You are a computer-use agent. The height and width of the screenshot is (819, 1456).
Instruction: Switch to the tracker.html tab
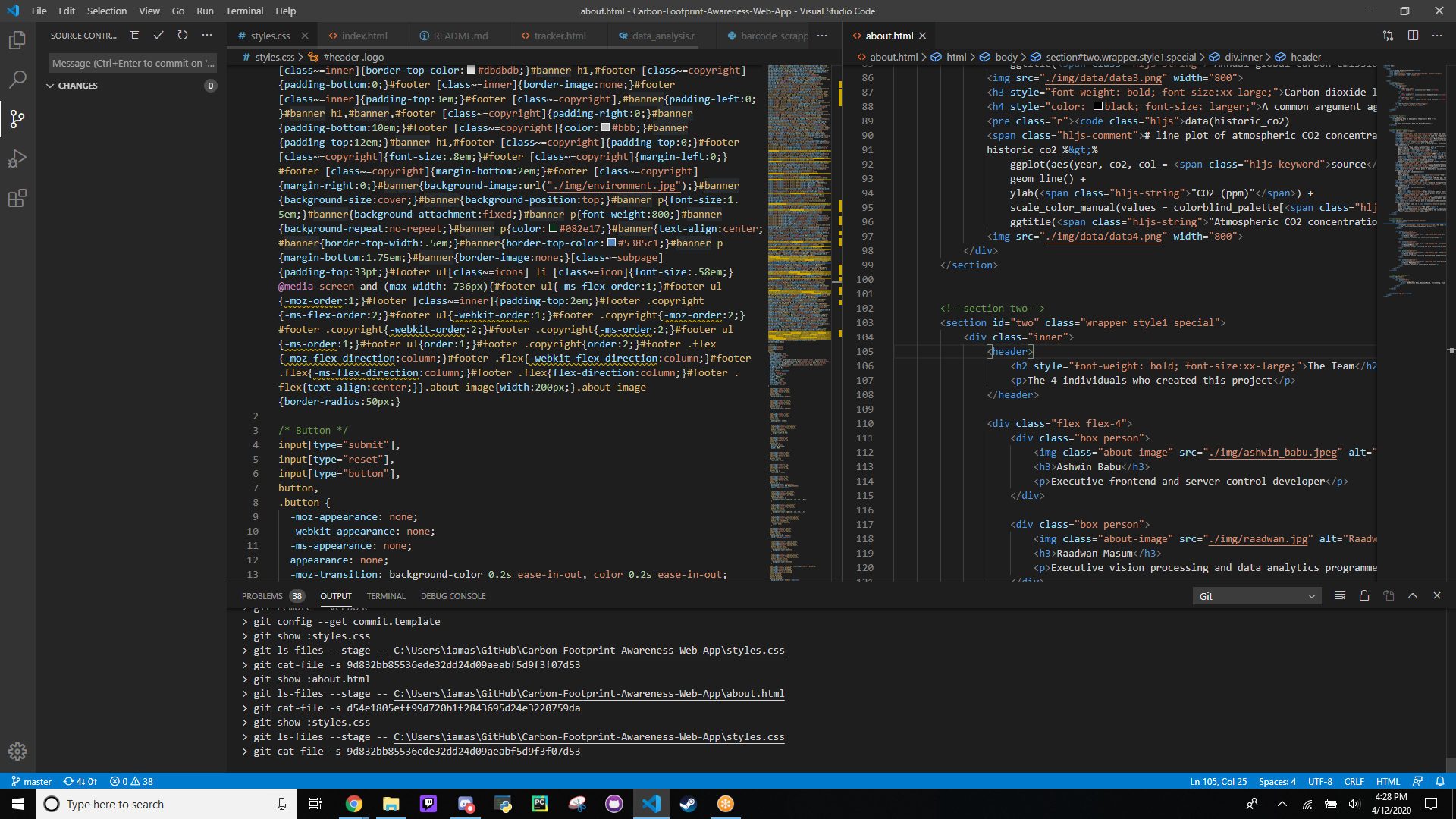pyautogui.click(x=560, y=36)
